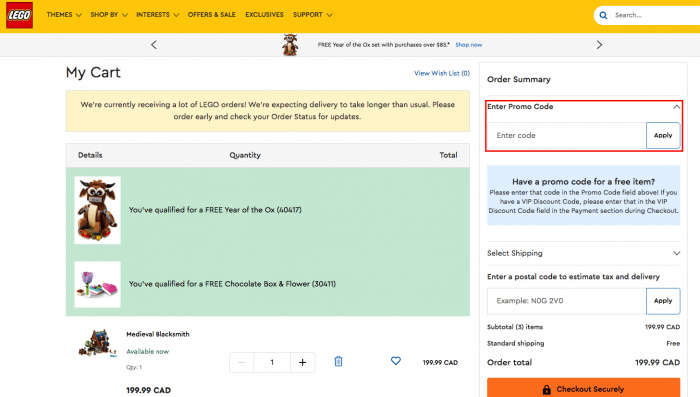
Task: Open Chocolate Box & Flower thumbnail
Action: (97, 284)
